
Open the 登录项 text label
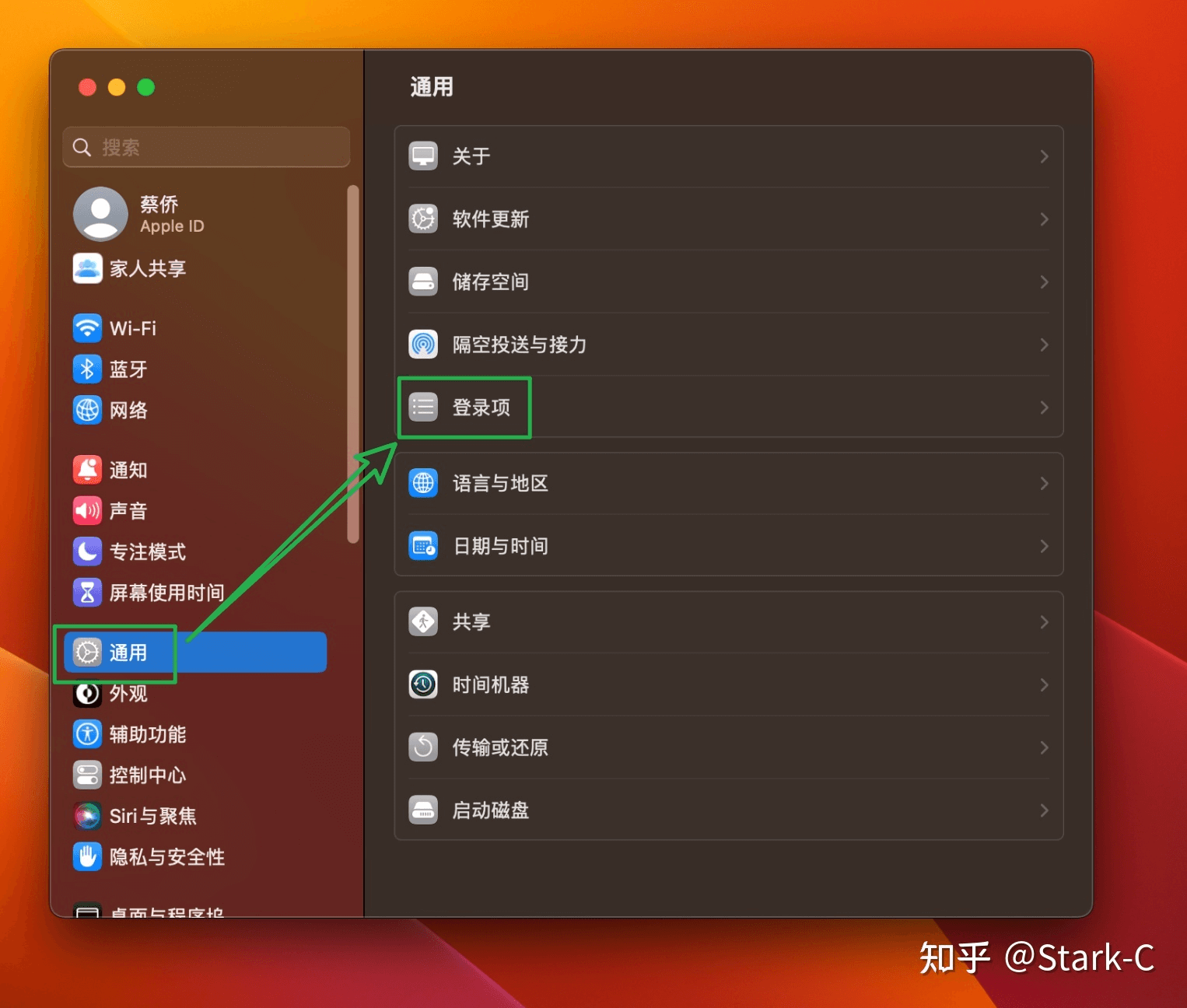click(x=481, y=407)
